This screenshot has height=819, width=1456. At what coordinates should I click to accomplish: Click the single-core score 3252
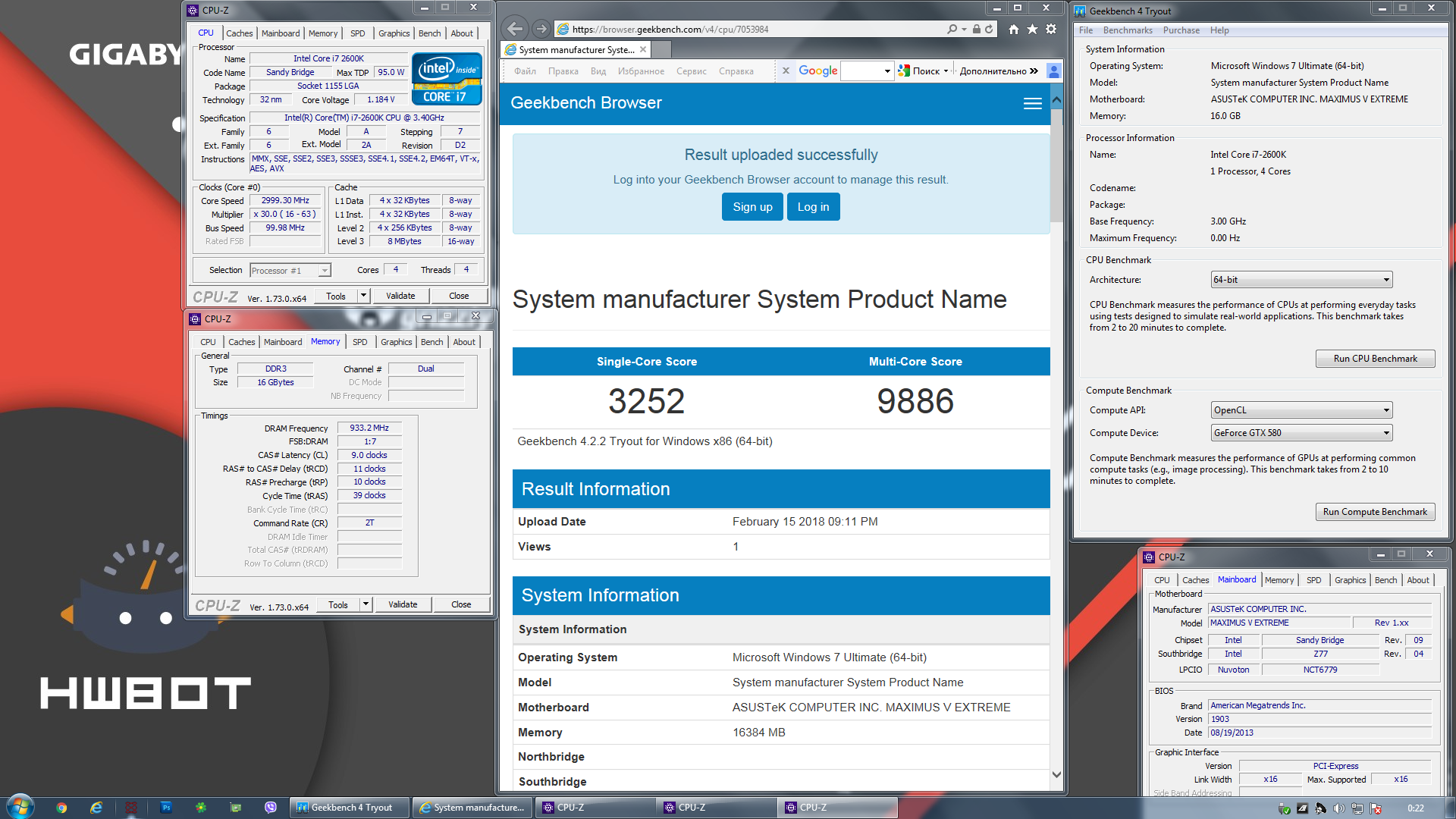click(x=646, y=401)
